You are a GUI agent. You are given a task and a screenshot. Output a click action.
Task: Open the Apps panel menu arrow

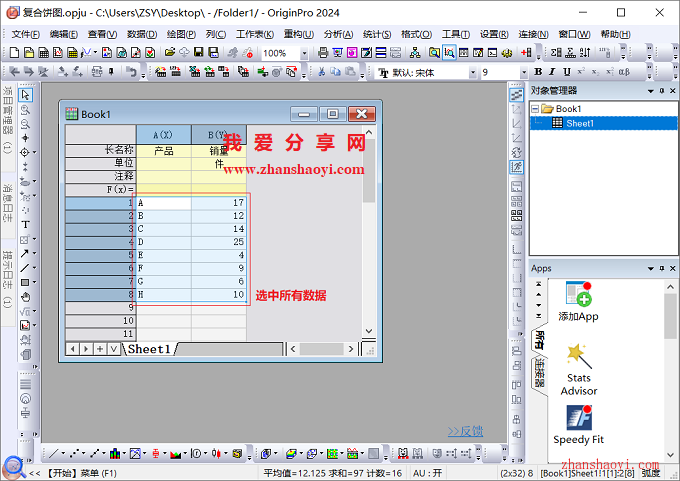click(x=651, y=269)
